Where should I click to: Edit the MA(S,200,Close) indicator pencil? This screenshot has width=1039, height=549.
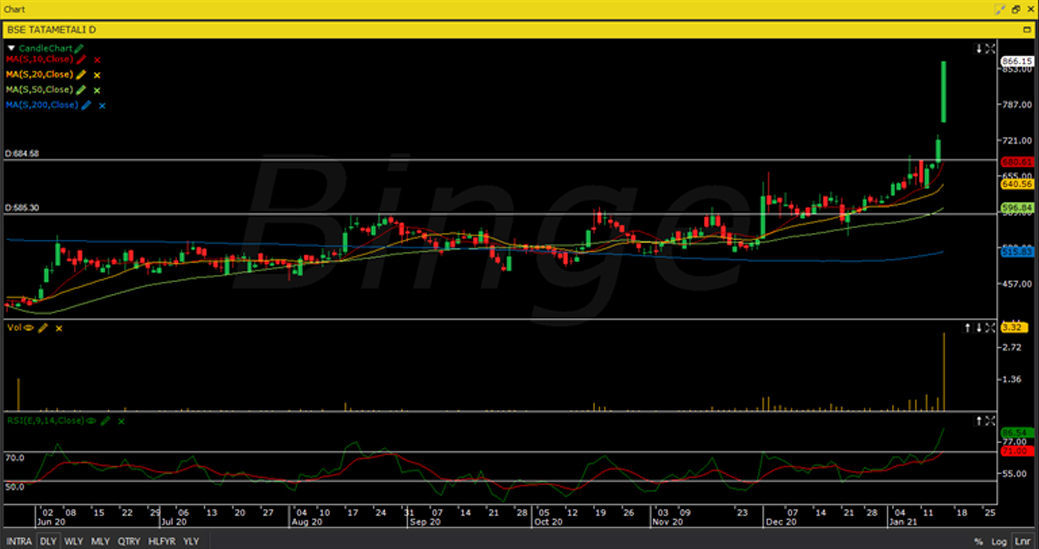coord(86,105)
